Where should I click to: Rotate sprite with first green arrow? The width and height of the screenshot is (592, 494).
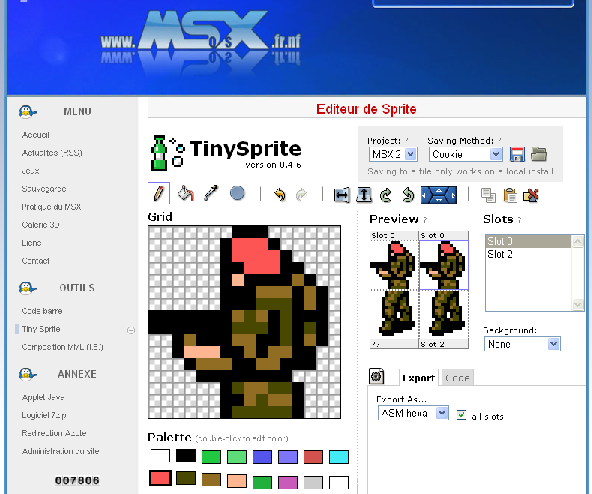coord(385,195)
